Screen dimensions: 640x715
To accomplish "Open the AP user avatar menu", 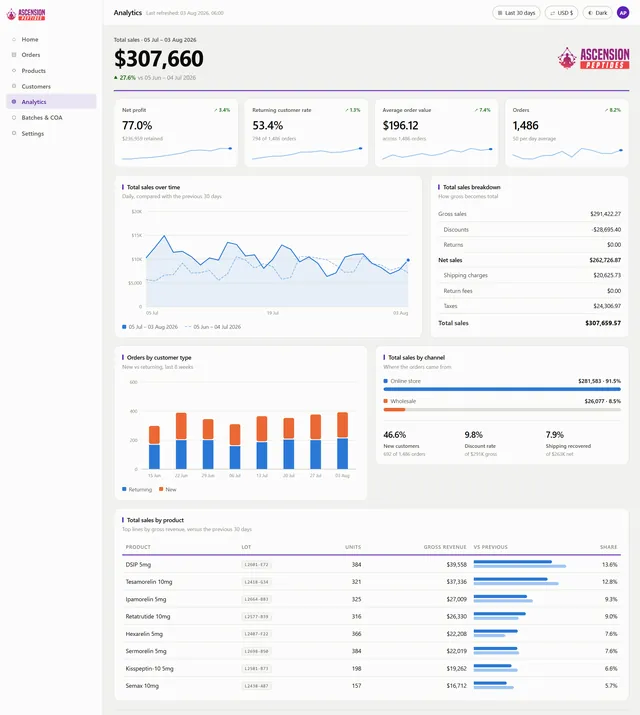I will [x=623, y=13].
